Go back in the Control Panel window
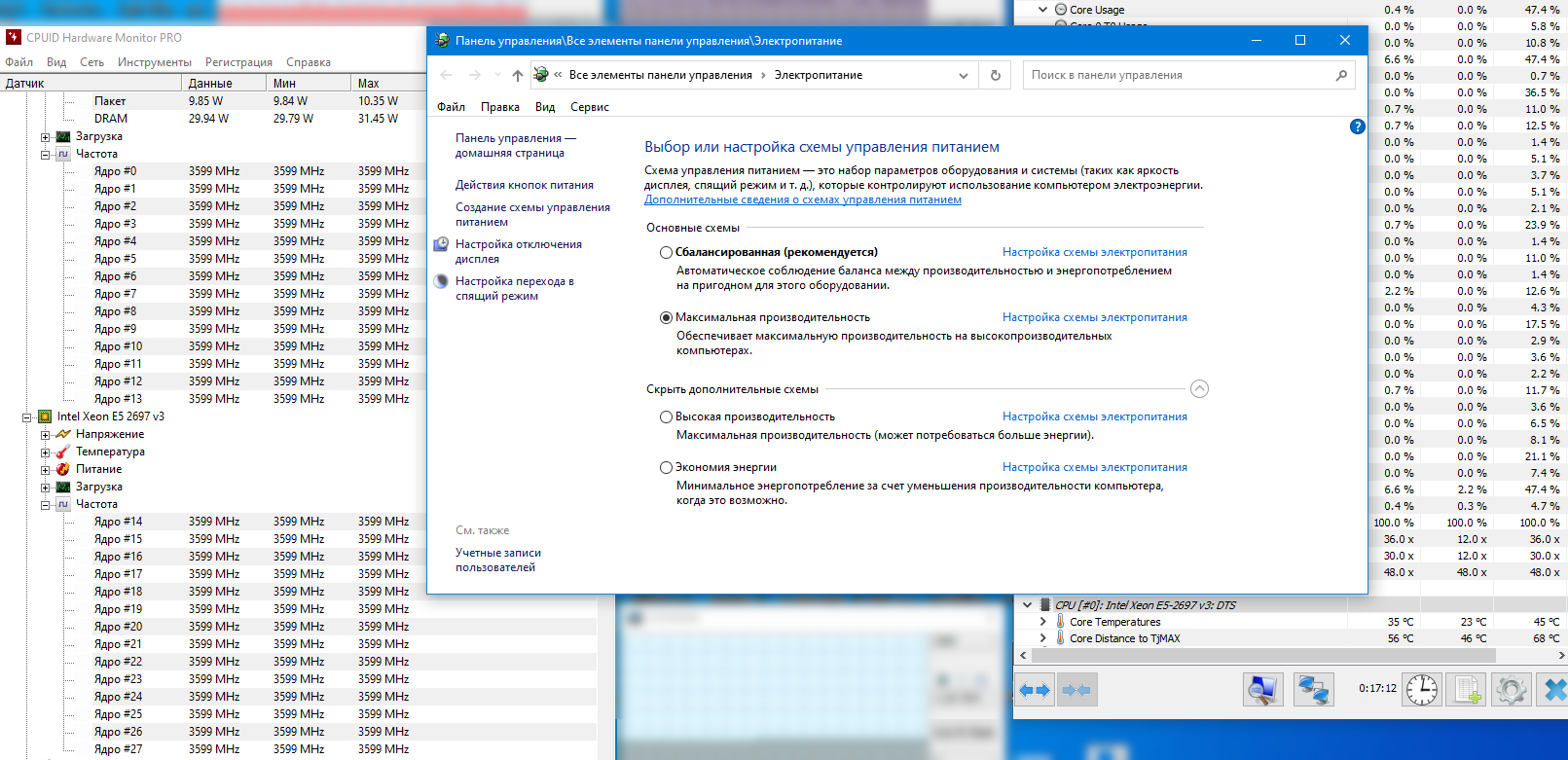The width and height of the screenshot is (1568, 760). (x=446, y=75)
